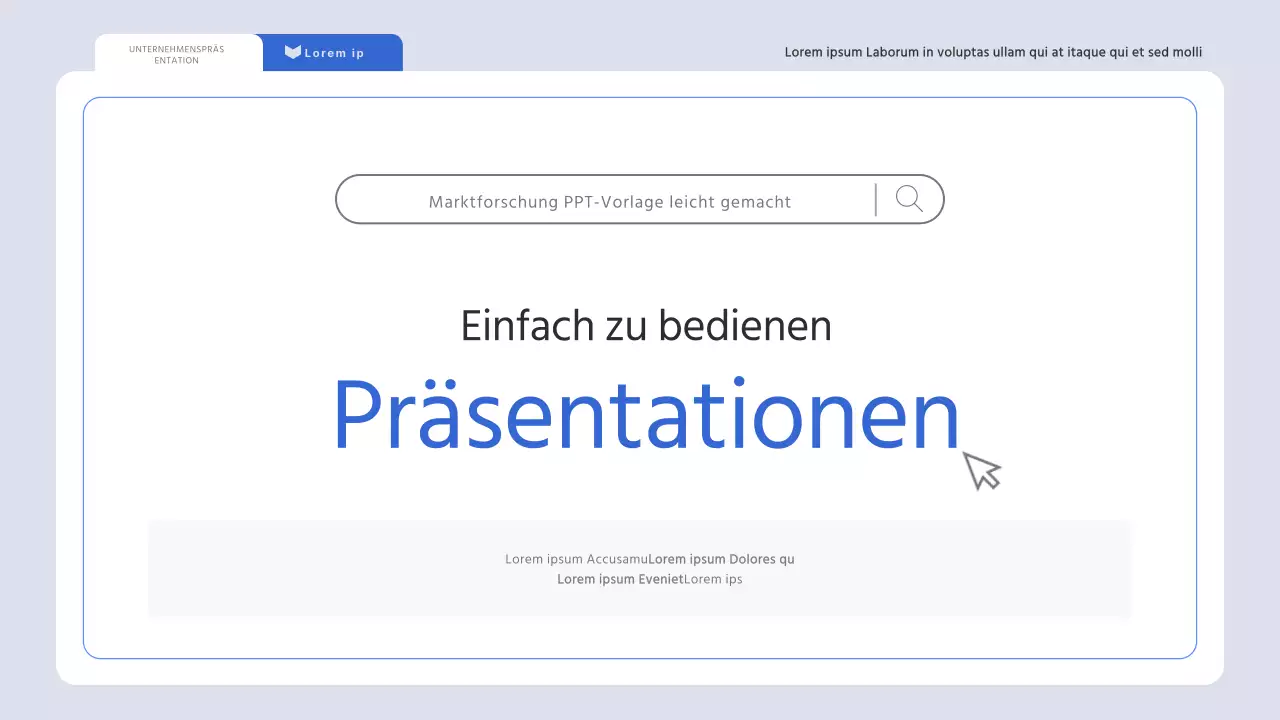Screen dimensions: 1280x720
Task: Click the Lorem ips footer link
Action: pyautogui.click(x=714, y=579)
